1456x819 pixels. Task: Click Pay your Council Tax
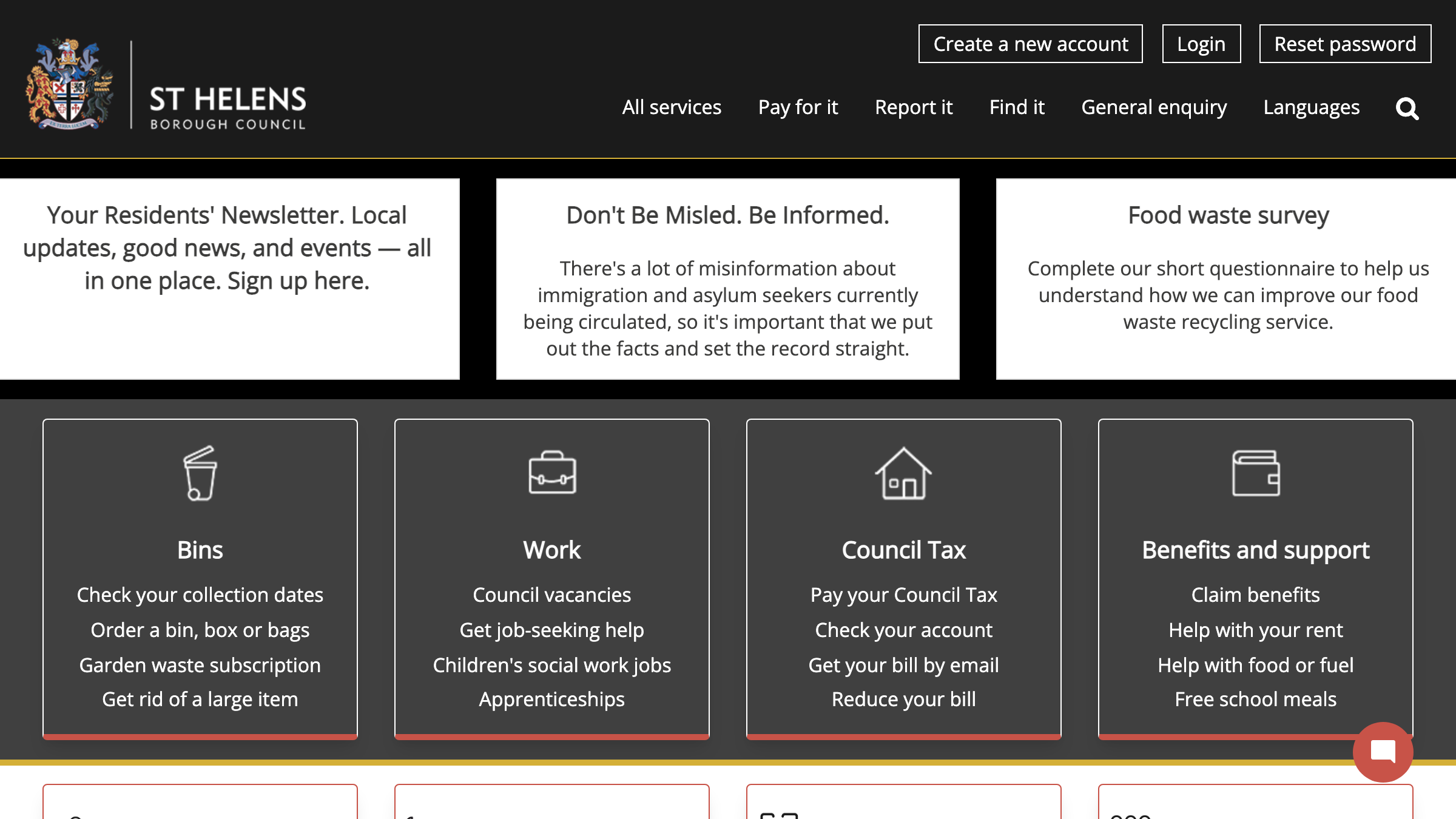903,595
